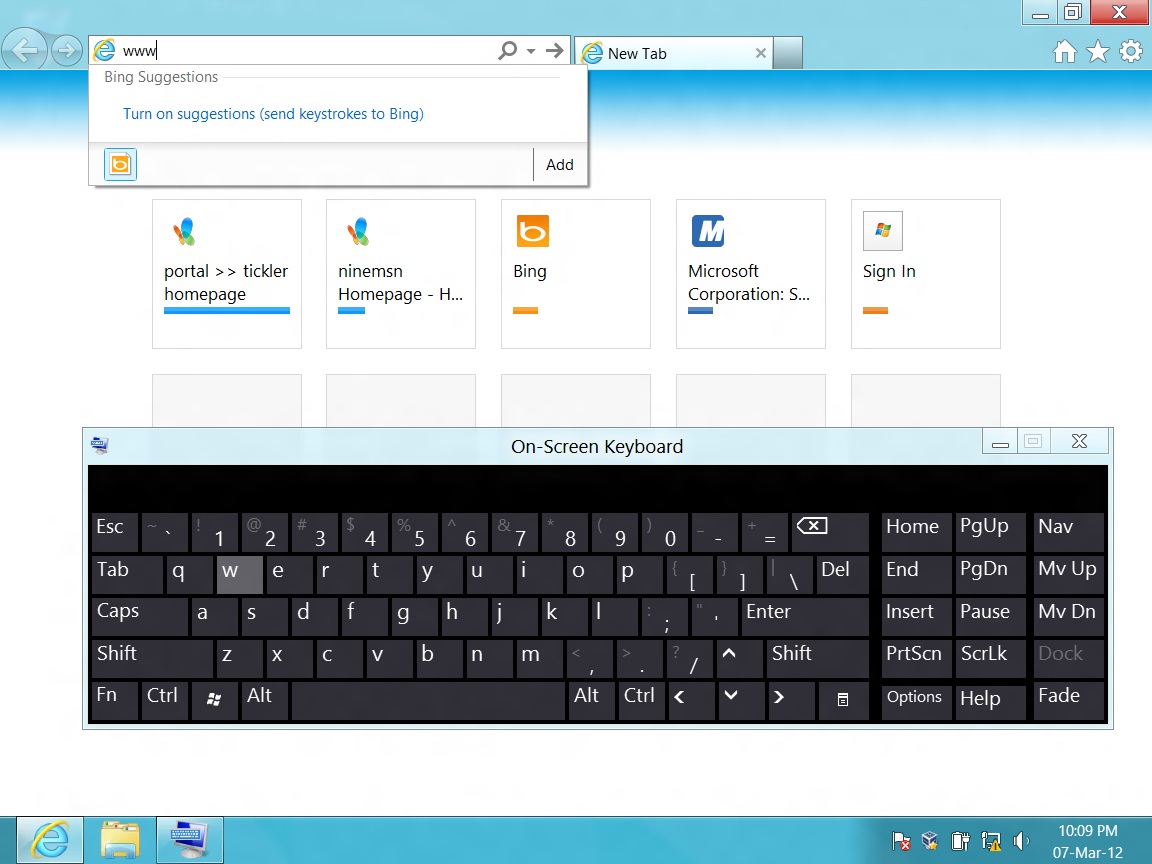This screenshot has width=1152, height=864.
Task: Toggle the left Ctrl key
Action: [165, 701]
